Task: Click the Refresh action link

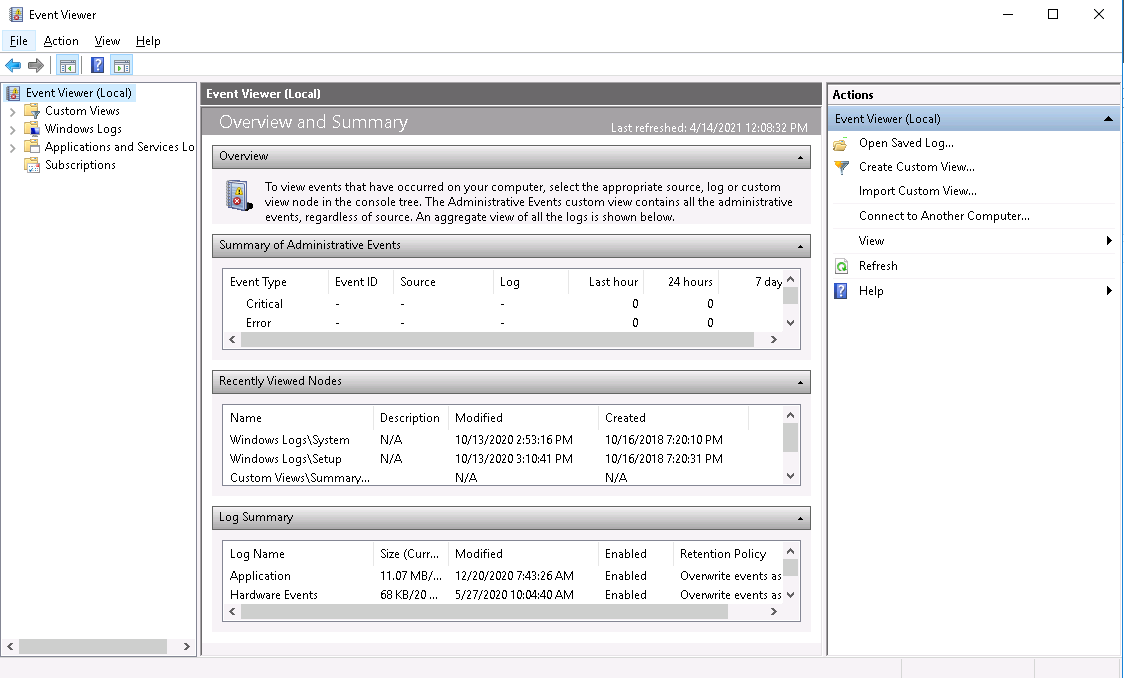Action: tap(878, 266)
